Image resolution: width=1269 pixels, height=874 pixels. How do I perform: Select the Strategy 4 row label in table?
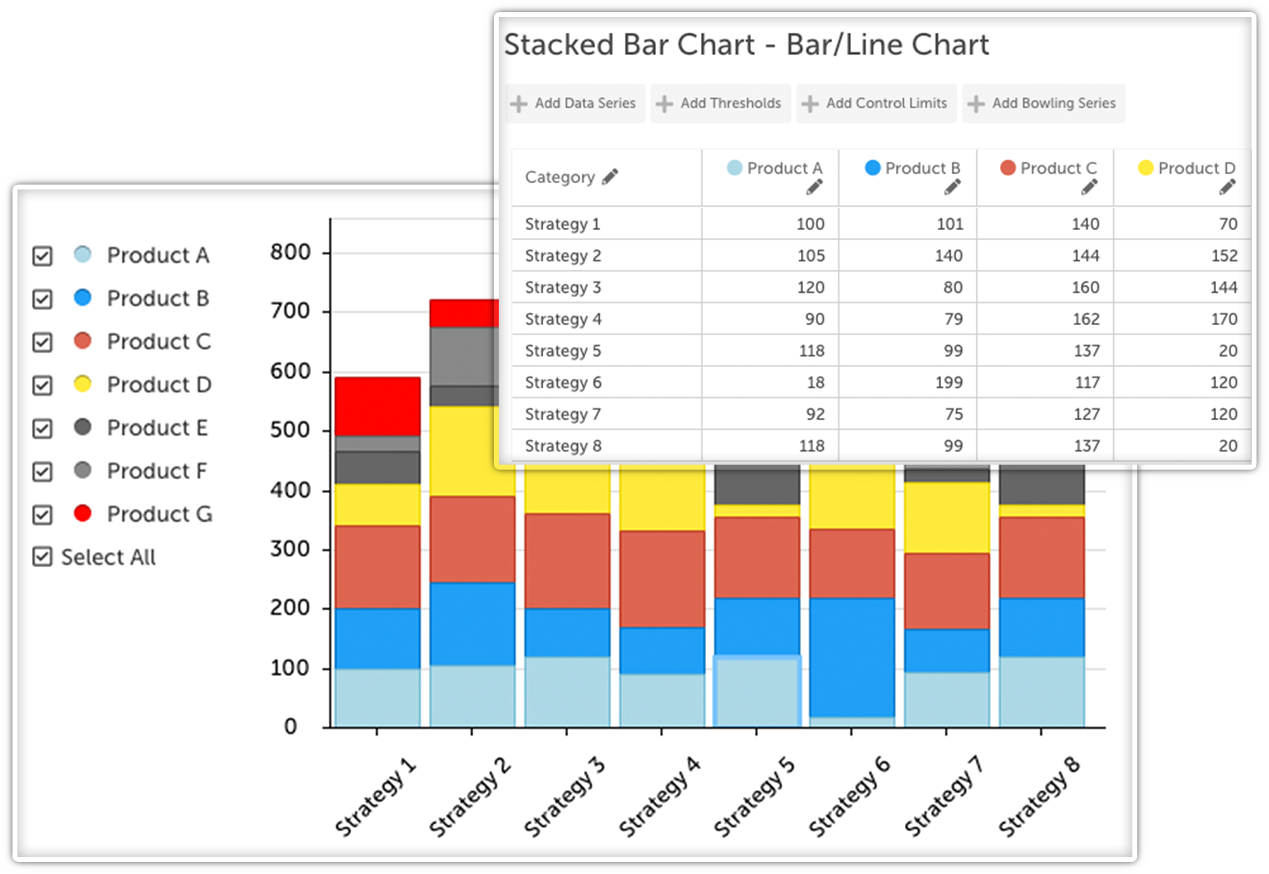[x=563, y=319]
